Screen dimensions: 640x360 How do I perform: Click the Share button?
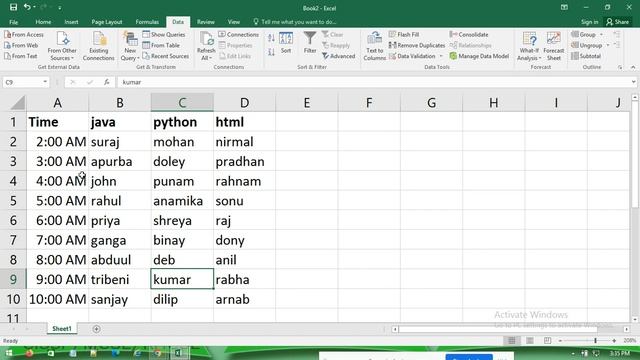pos(618,22)
